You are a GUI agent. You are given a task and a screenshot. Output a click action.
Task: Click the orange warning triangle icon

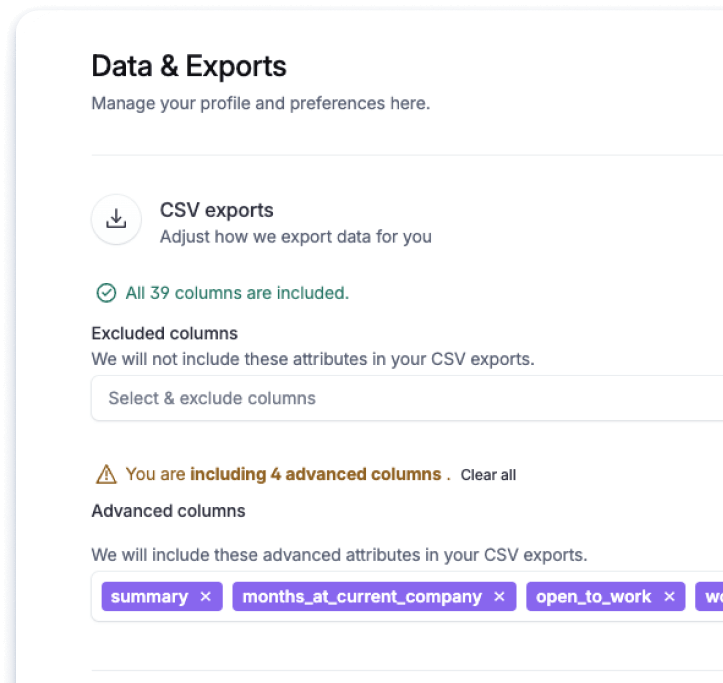pos(105,474)
